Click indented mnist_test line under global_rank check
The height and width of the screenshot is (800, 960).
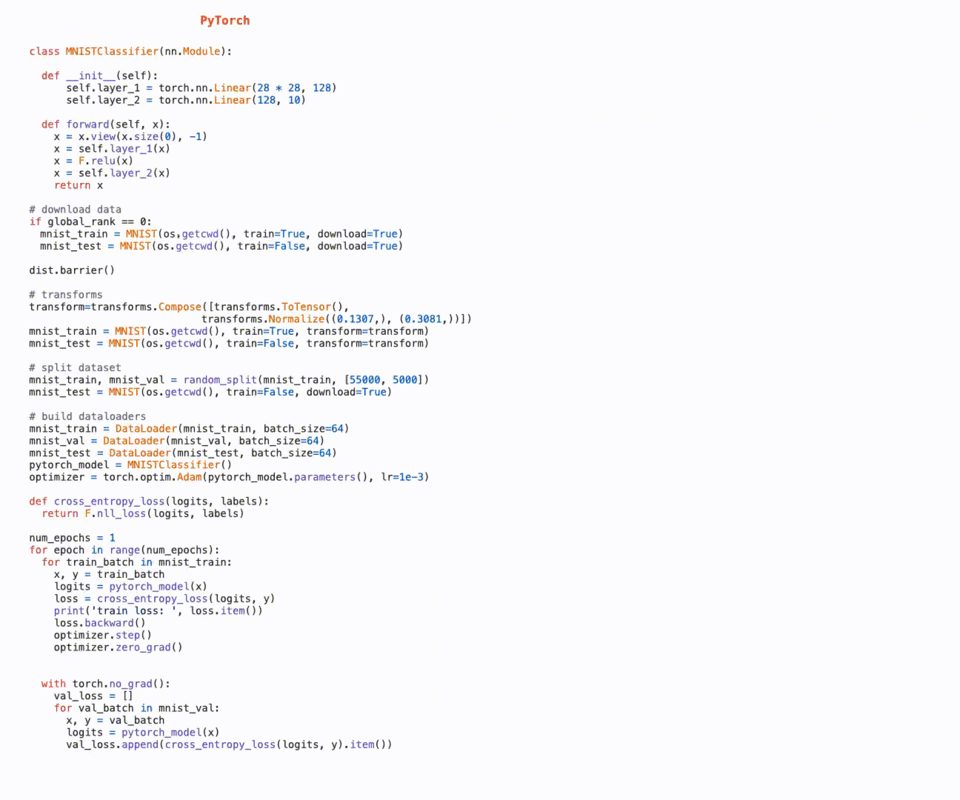pyautogui.click(x=221, y=246)
